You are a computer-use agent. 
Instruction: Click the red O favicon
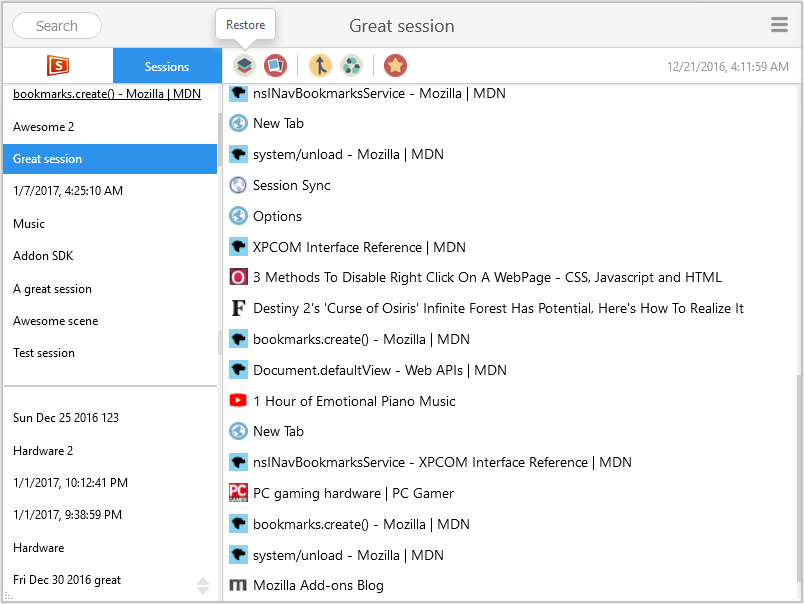click(238, 277)
